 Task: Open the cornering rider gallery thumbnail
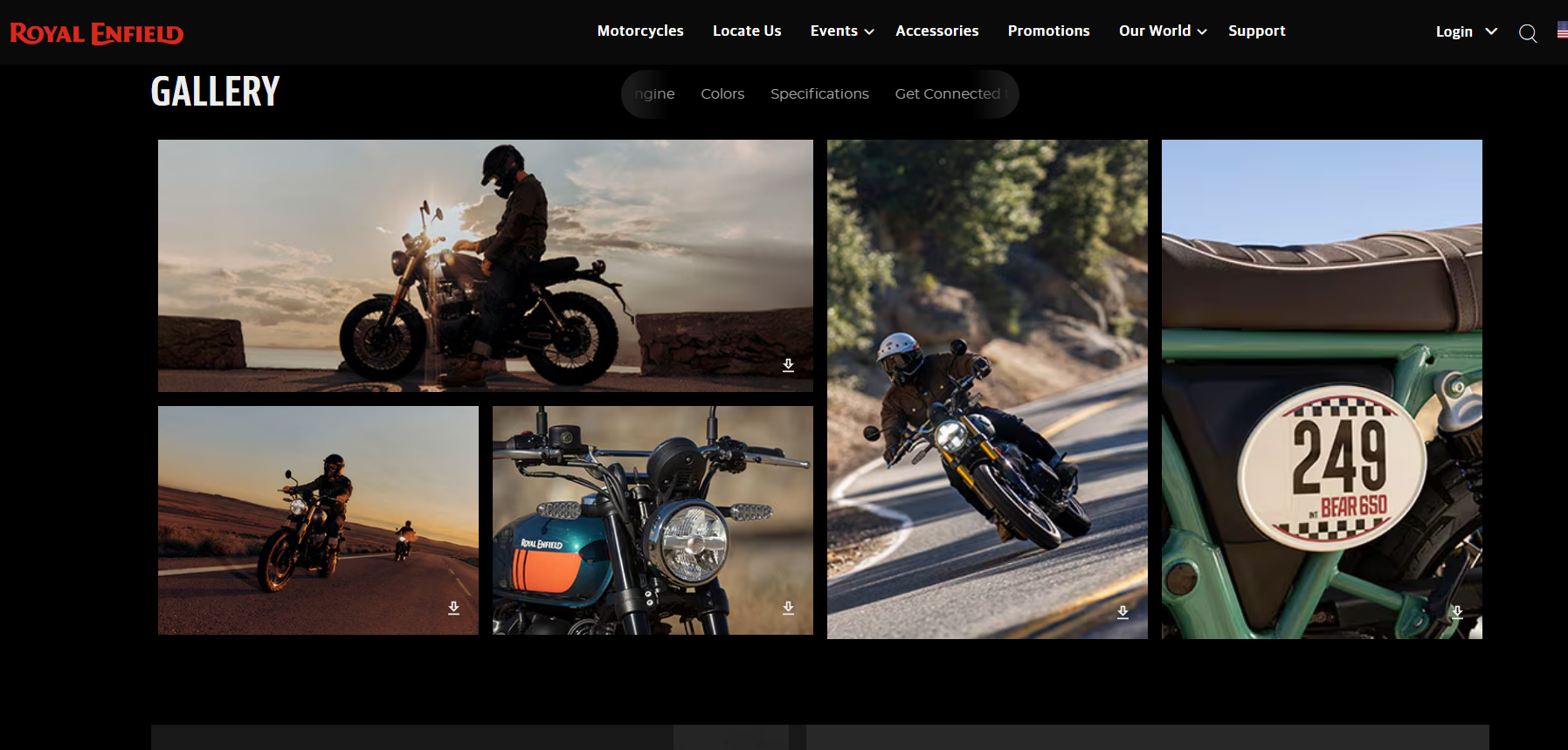tap(987, 389)
